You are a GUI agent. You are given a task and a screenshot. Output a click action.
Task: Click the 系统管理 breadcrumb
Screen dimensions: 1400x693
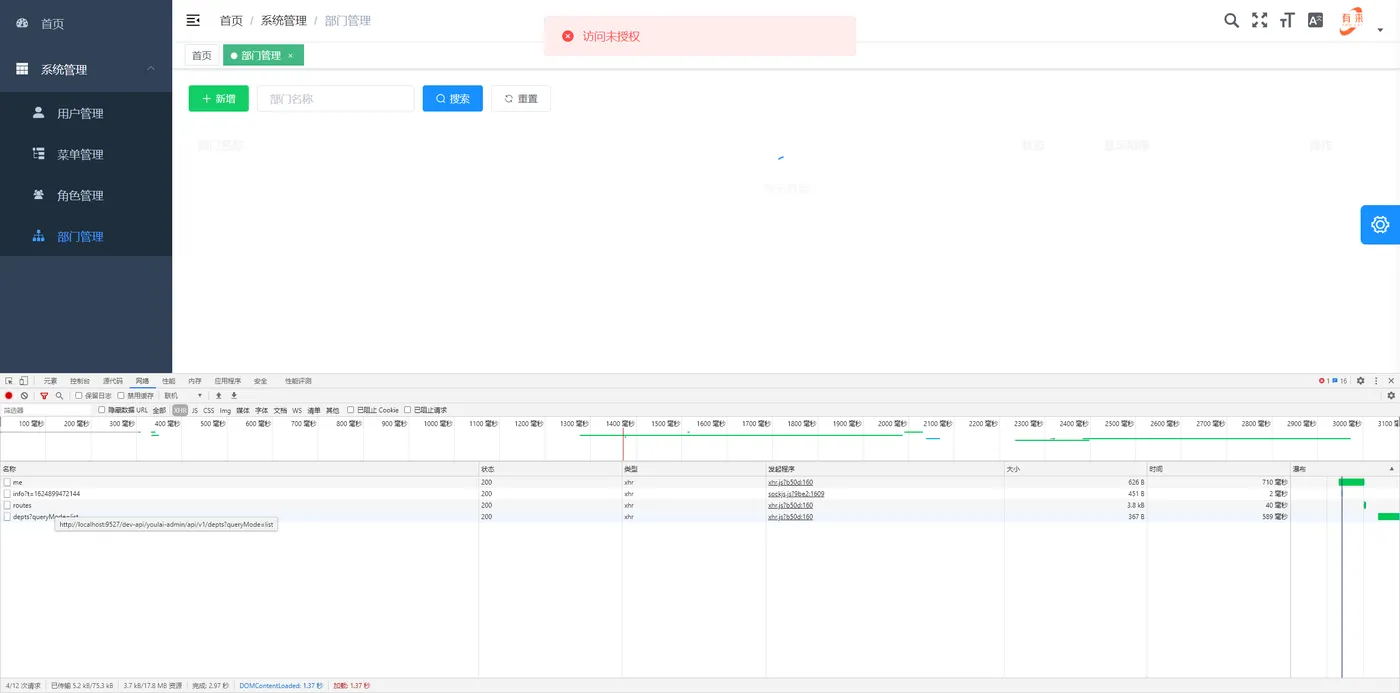click(x=284, y=20)
